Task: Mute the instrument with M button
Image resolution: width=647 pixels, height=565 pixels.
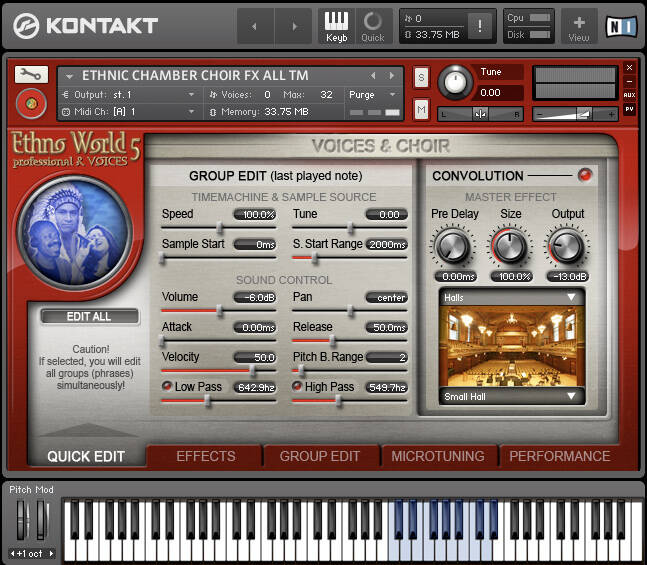Action: [421, 109]
